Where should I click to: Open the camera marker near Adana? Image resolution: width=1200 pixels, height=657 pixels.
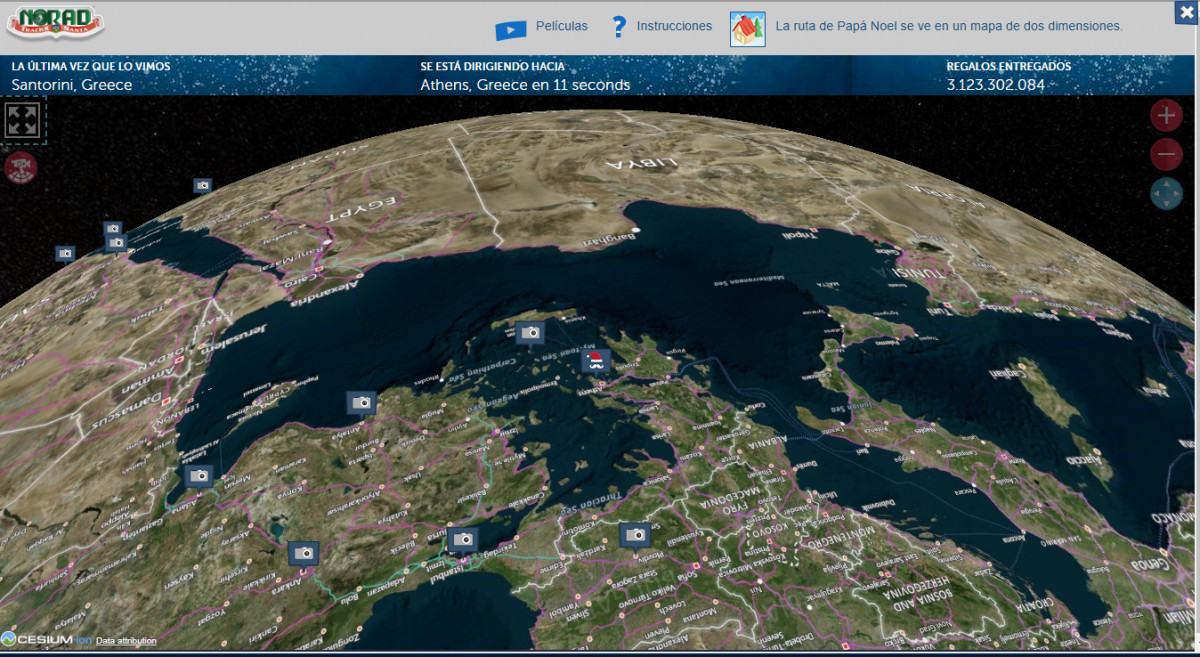pos(199,475)
